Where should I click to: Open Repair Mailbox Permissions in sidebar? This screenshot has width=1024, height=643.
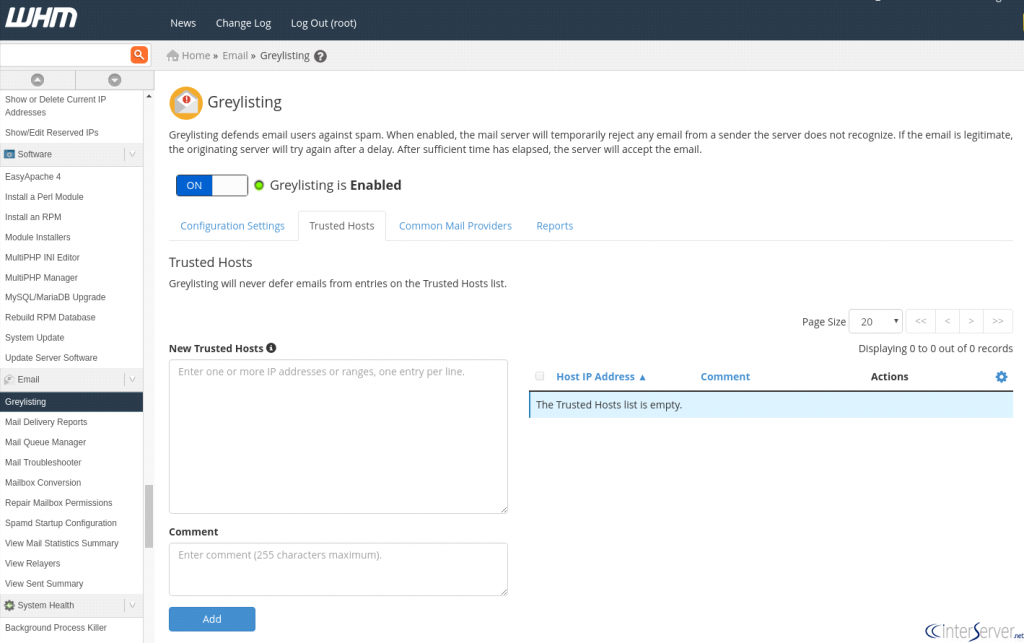coord(59,503)
